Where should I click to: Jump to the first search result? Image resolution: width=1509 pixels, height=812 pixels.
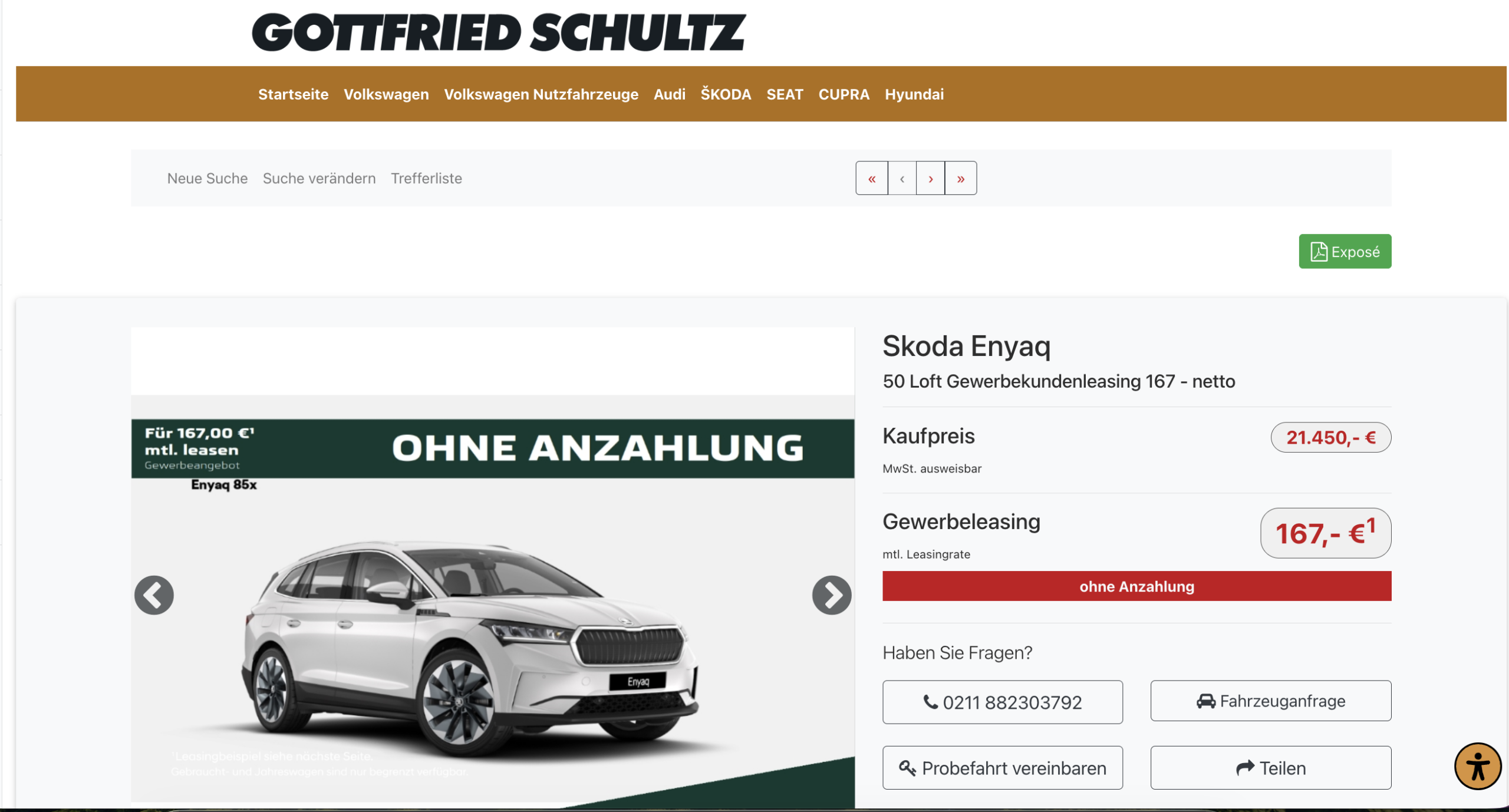[872, 179]
